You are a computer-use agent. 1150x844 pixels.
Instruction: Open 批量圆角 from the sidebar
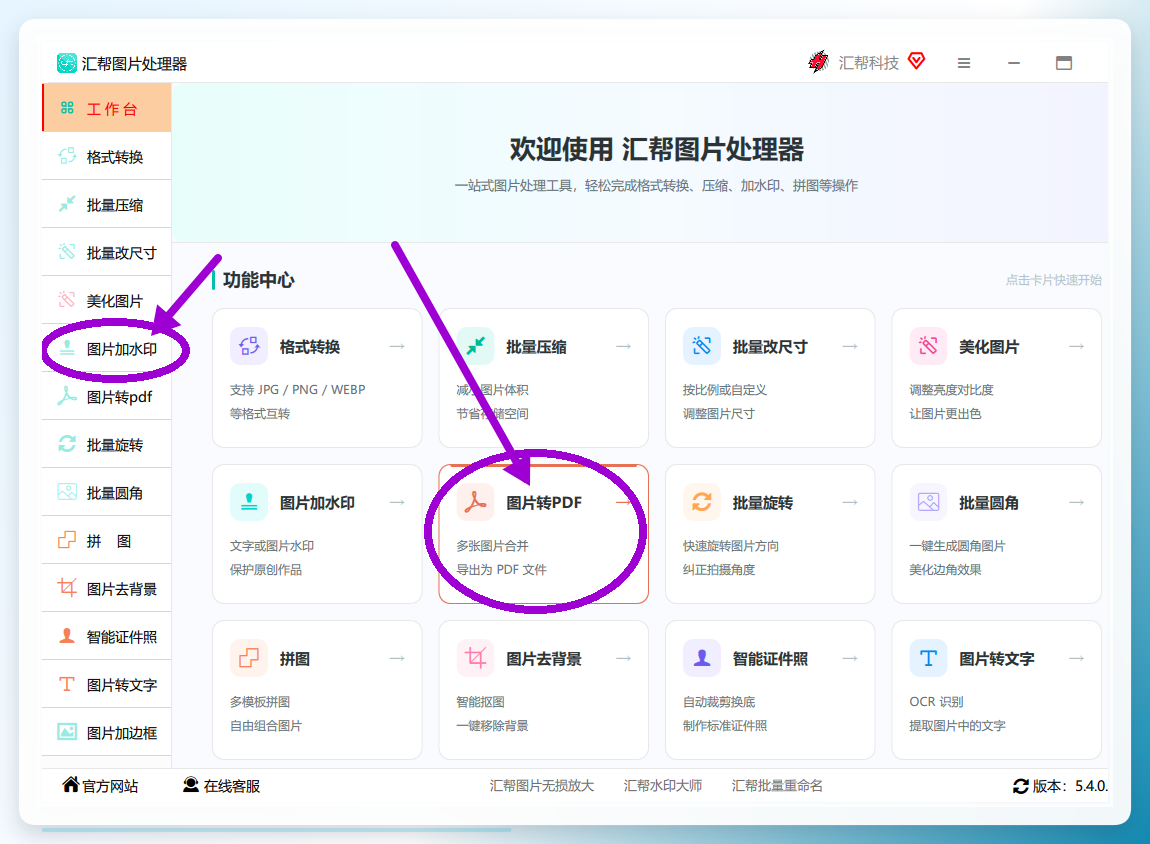(107, 492)
